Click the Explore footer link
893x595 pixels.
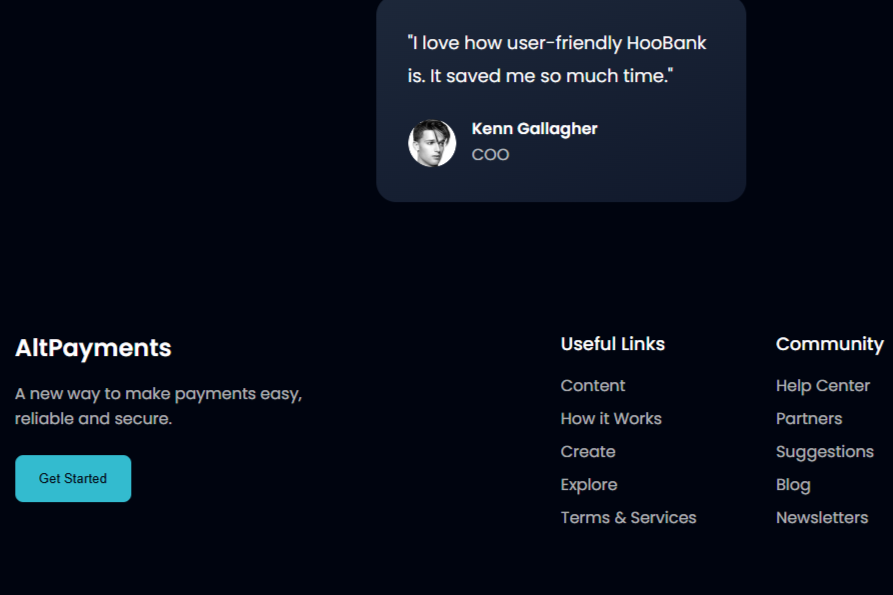589,484
